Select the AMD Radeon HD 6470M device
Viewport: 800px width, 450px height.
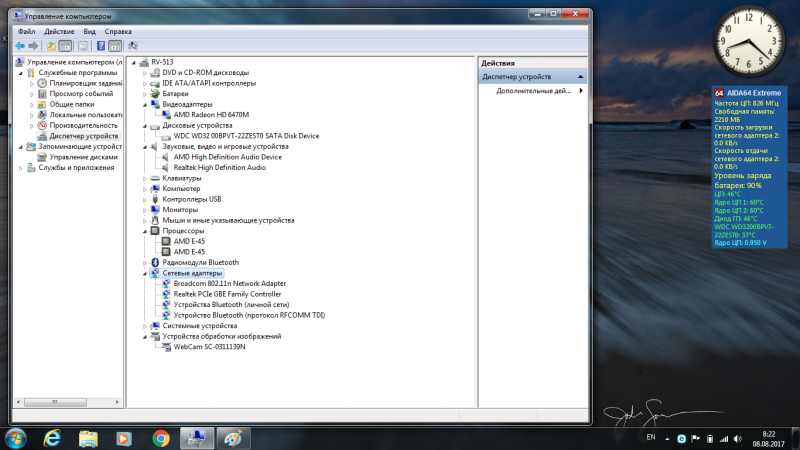pyautogui.click(x=211, y=115)
